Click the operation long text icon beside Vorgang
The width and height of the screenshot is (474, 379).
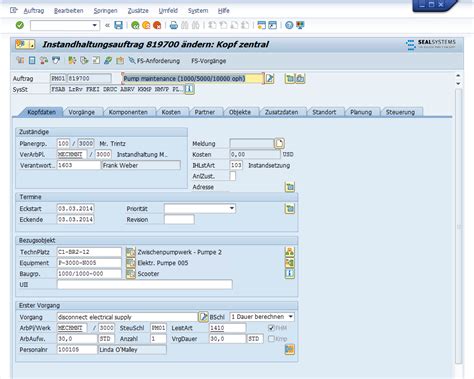[x=203, y=317]
